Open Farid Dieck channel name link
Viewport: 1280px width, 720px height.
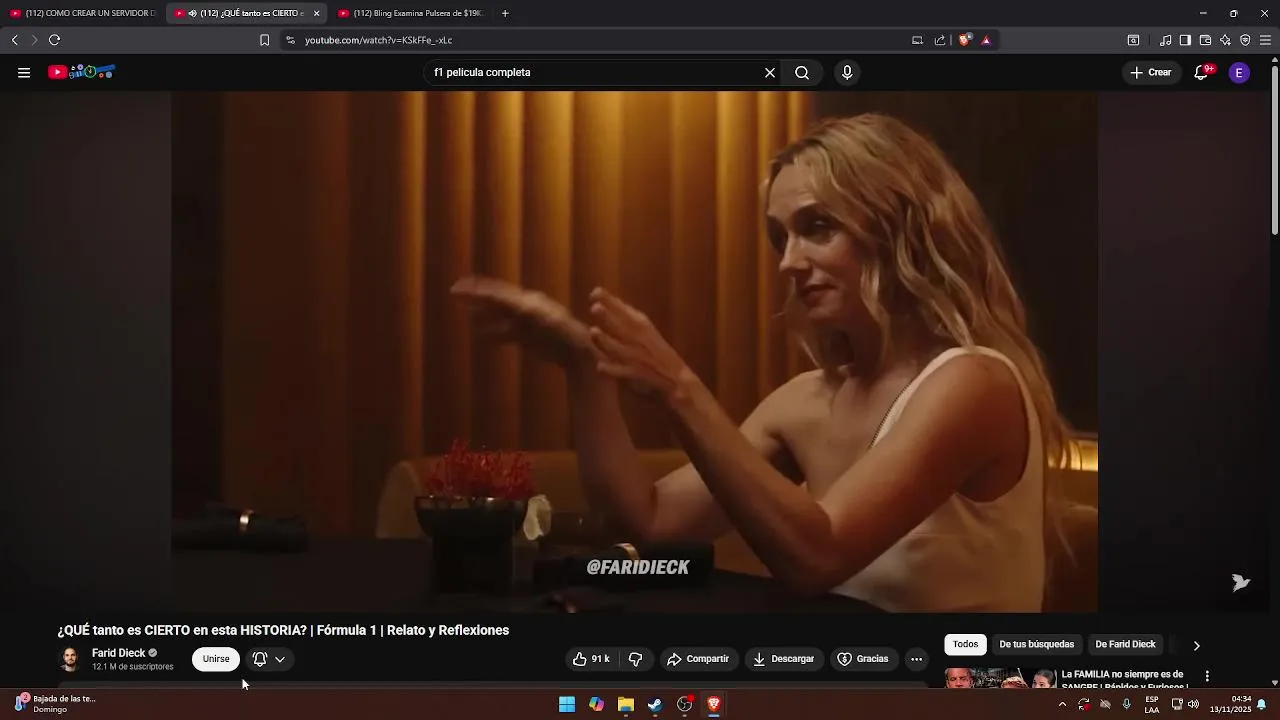[119, 653]
